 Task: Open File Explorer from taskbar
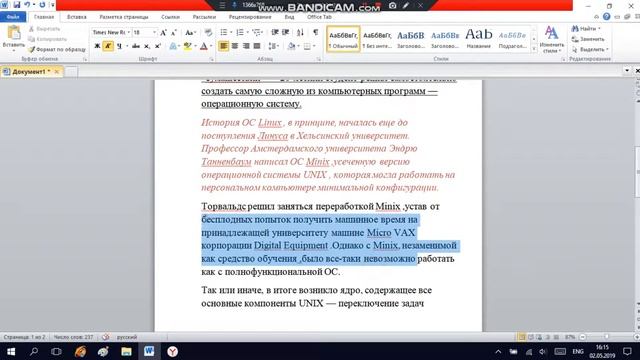coord(126,351)
